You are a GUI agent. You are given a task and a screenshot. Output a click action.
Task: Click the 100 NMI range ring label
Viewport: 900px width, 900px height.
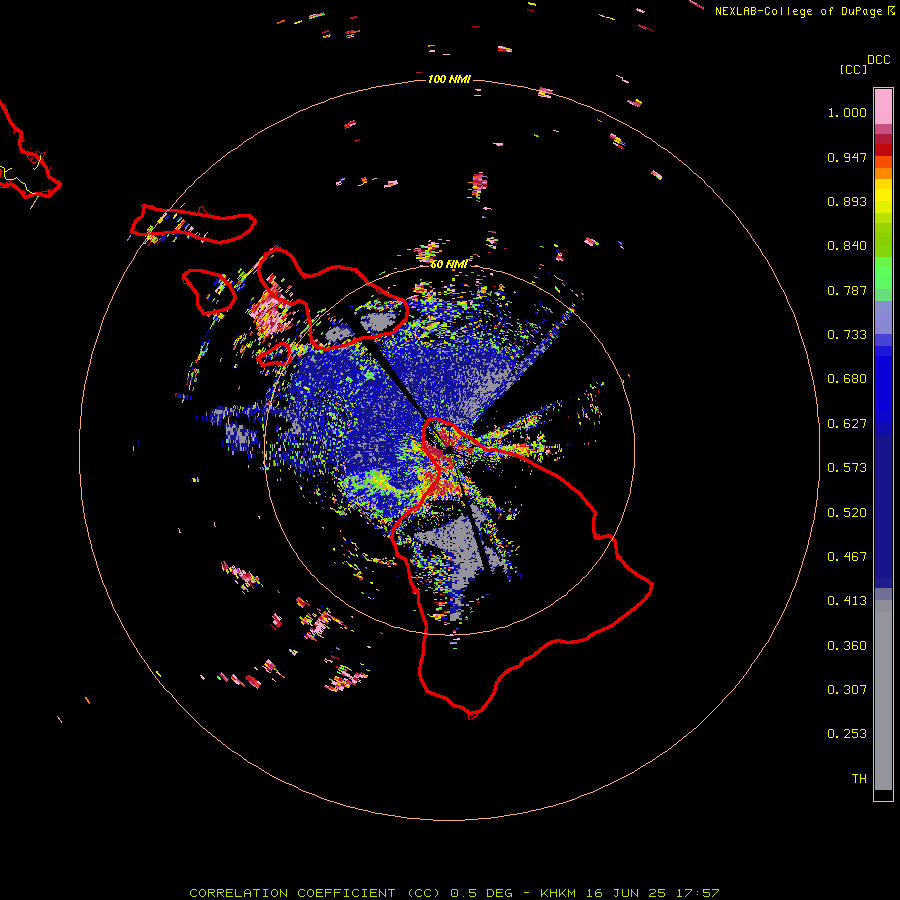click(x=449, y=79)
